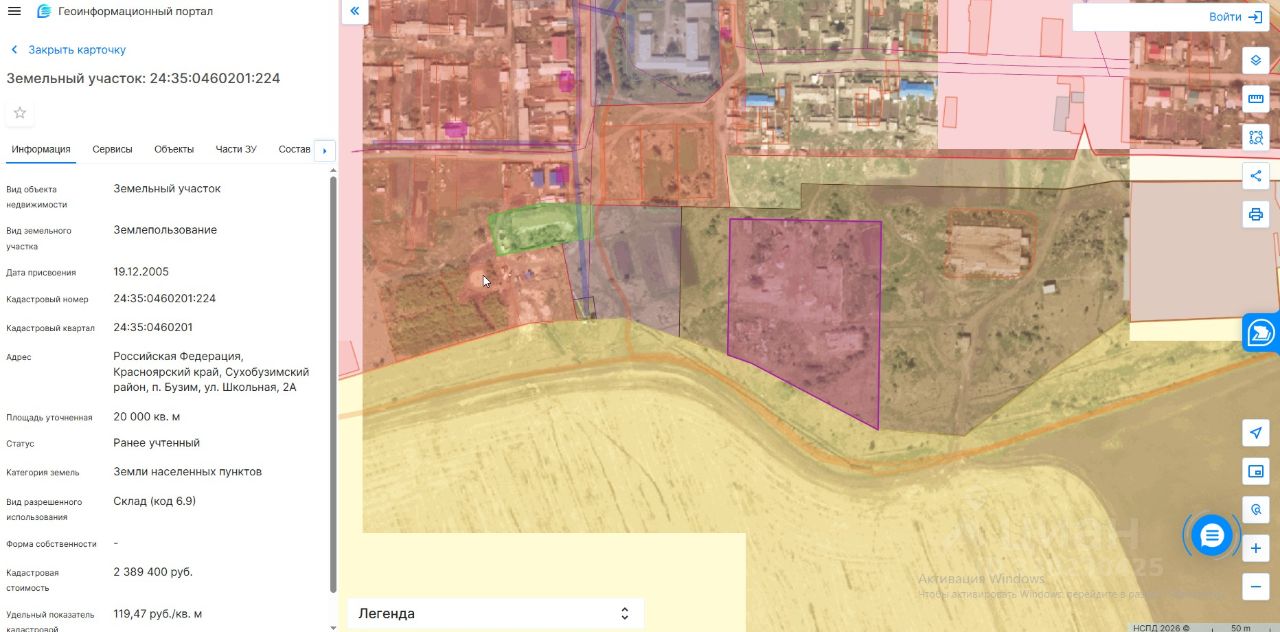Show more tabs with right arrow
Image resolution: width=1280 pixels, height=632 pixels.
tap(324, 151)
